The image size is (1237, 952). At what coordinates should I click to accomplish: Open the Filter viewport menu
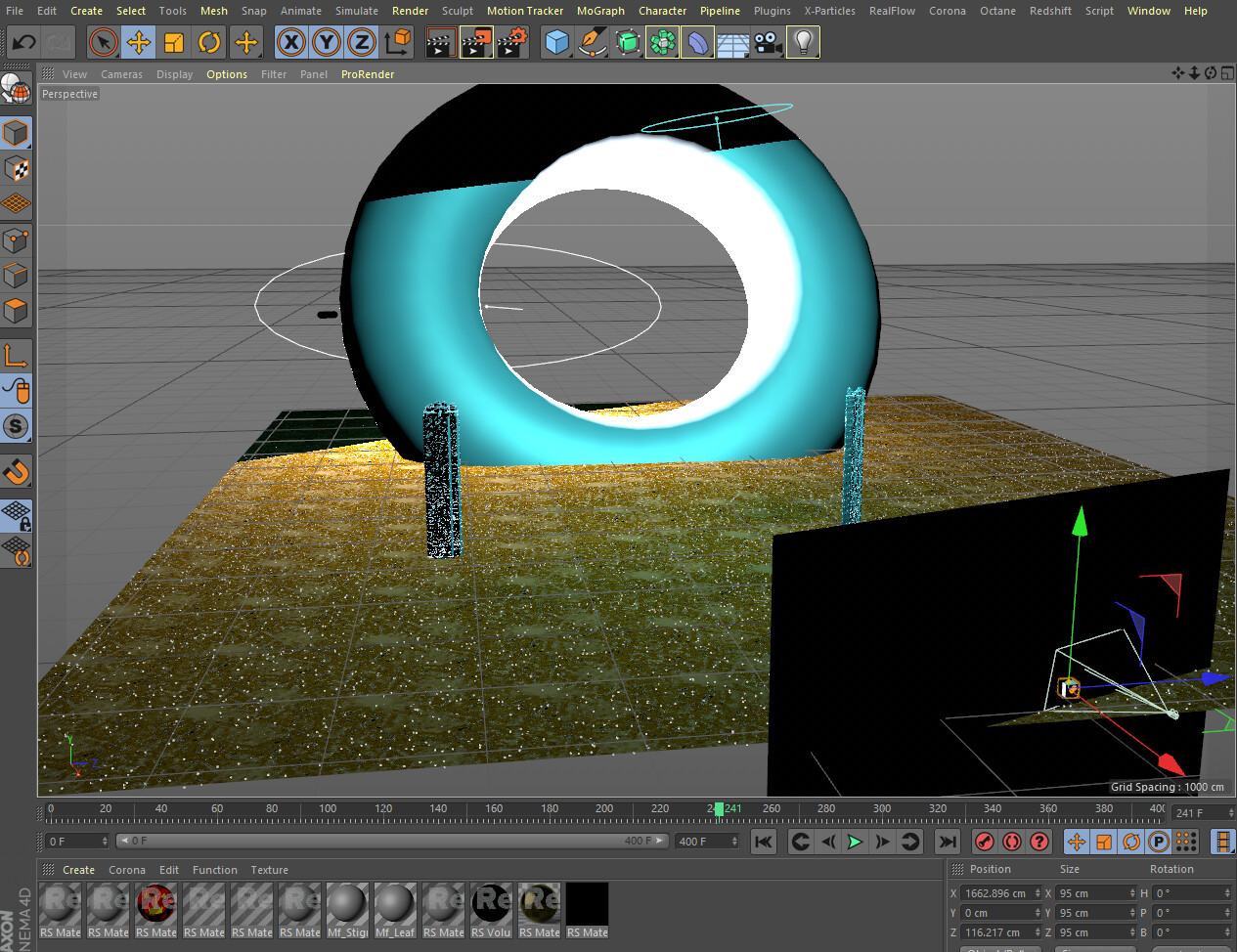[x=274, y=74]
